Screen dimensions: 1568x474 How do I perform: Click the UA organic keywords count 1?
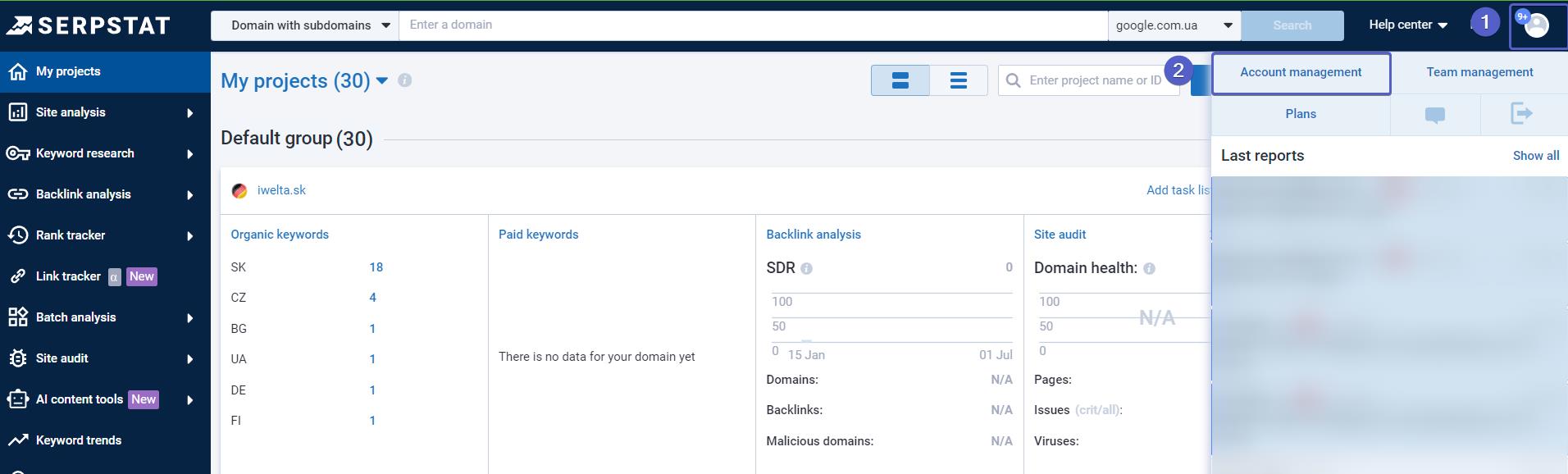pos(372,359)
